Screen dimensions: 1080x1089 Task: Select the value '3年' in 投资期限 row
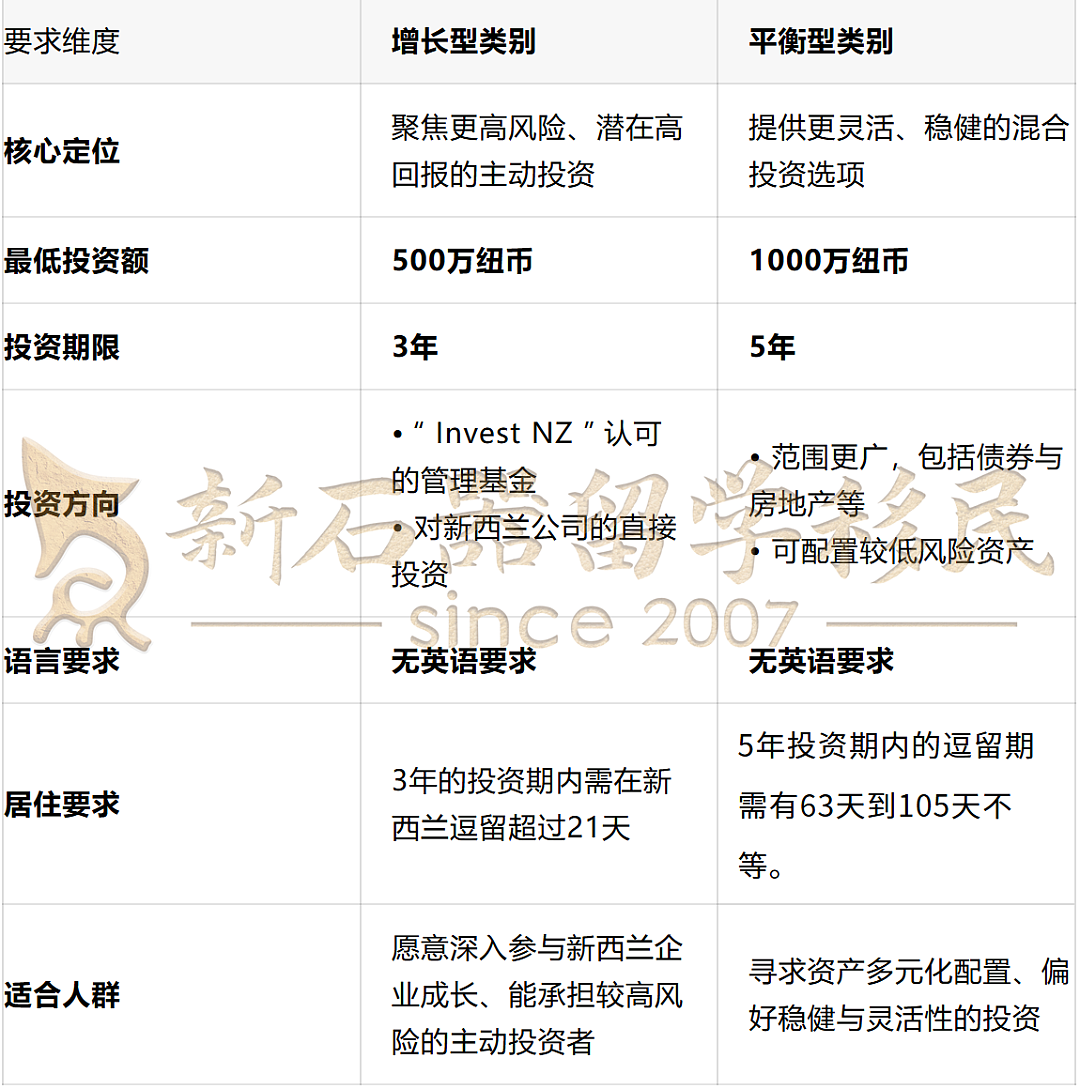[x=415, y=347]
